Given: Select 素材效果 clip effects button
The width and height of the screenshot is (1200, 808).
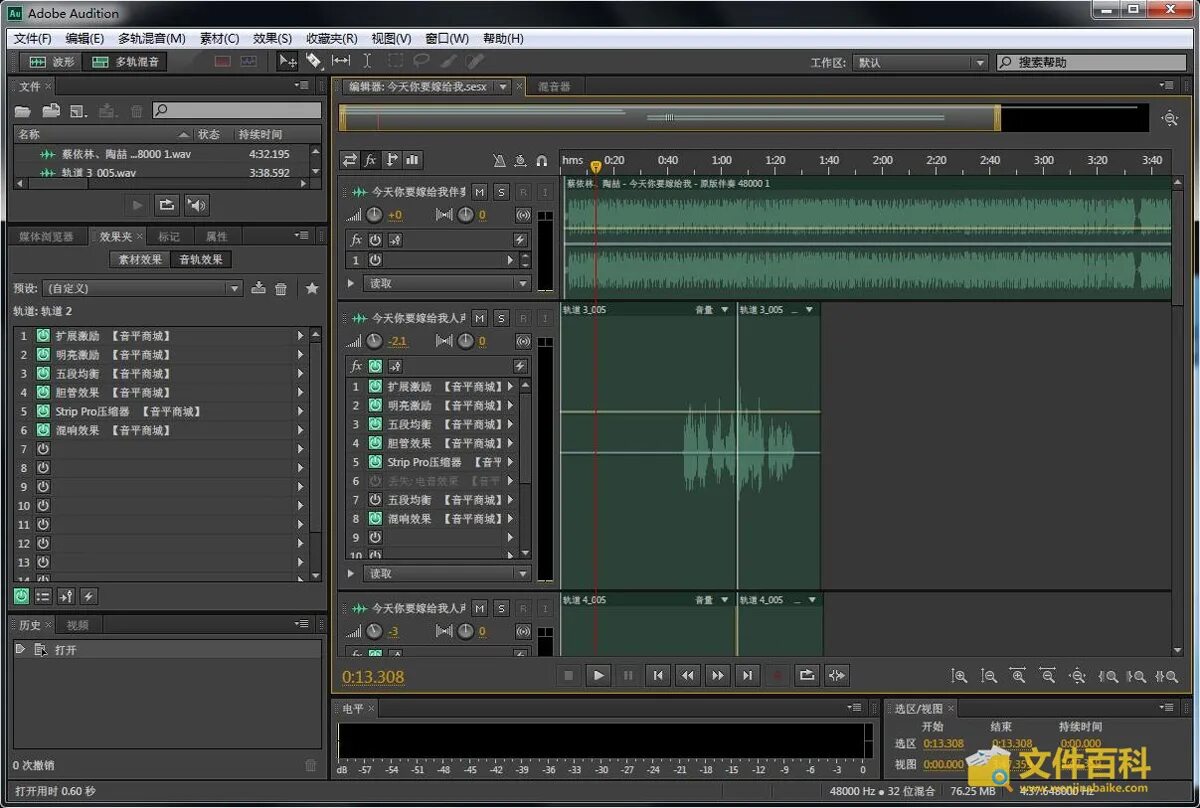Looking at the screenshot, I should 140,260.
